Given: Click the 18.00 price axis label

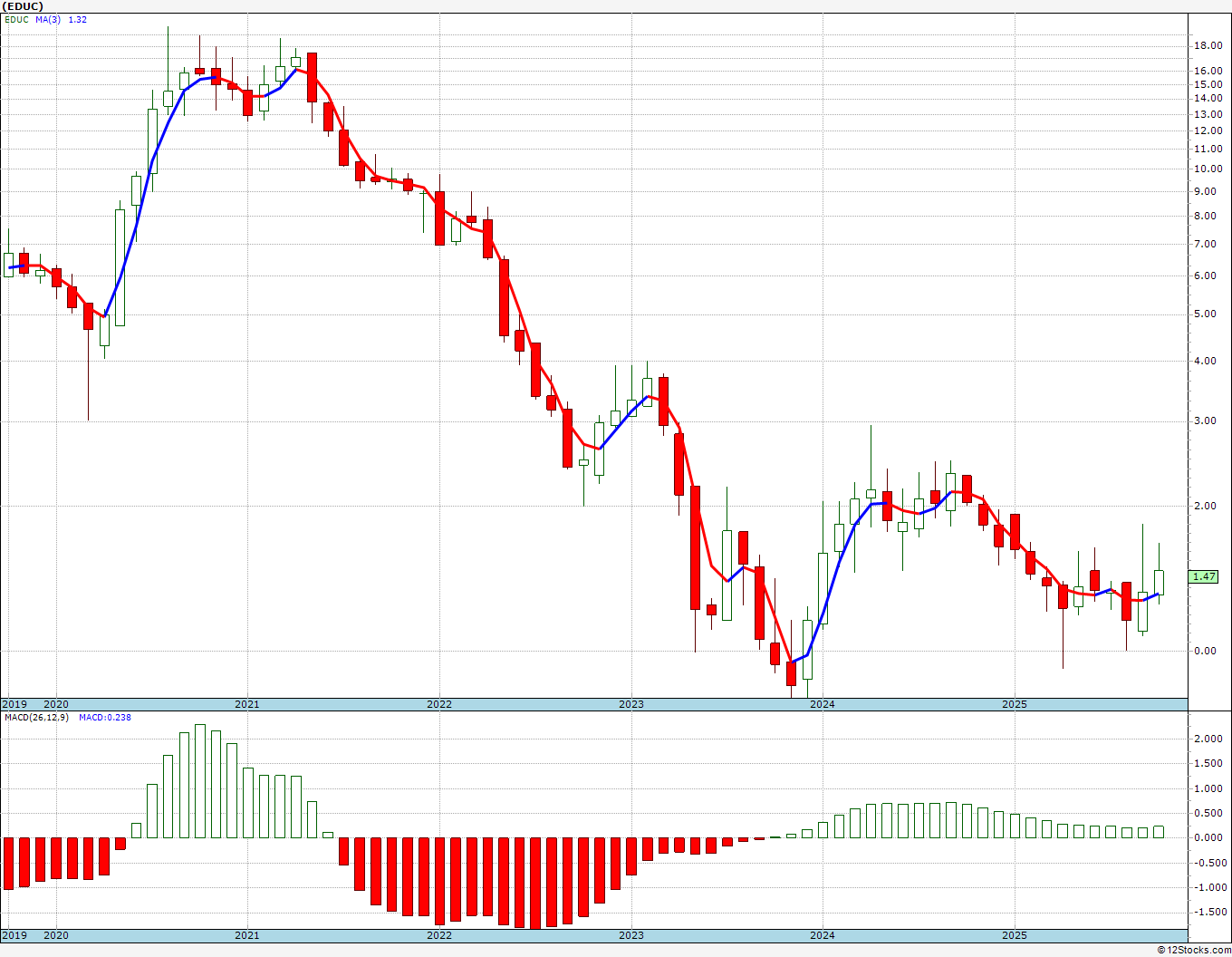Looking at the screenshot, I should pos(1207,45).
